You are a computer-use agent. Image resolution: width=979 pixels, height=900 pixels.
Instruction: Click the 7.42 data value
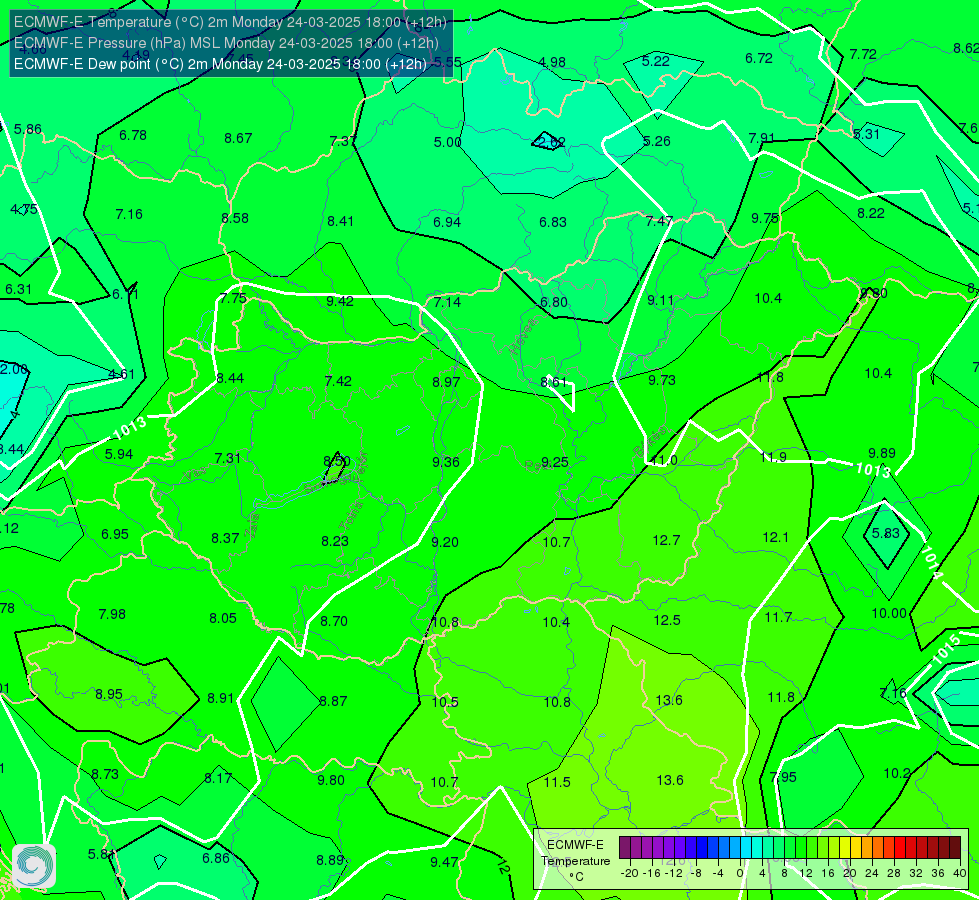338,381
